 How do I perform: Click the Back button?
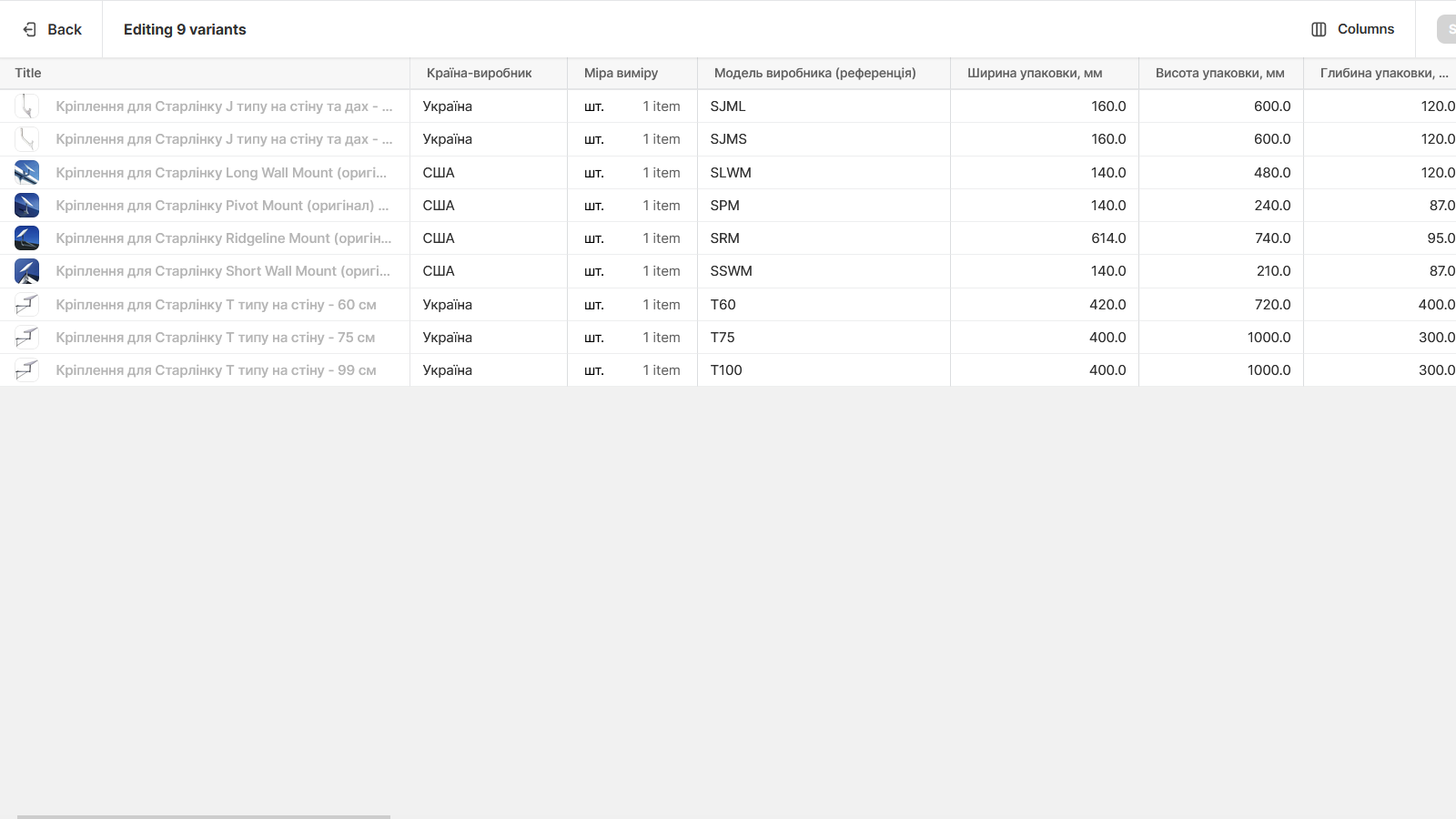pyautogui.click(x=53, y=28)
